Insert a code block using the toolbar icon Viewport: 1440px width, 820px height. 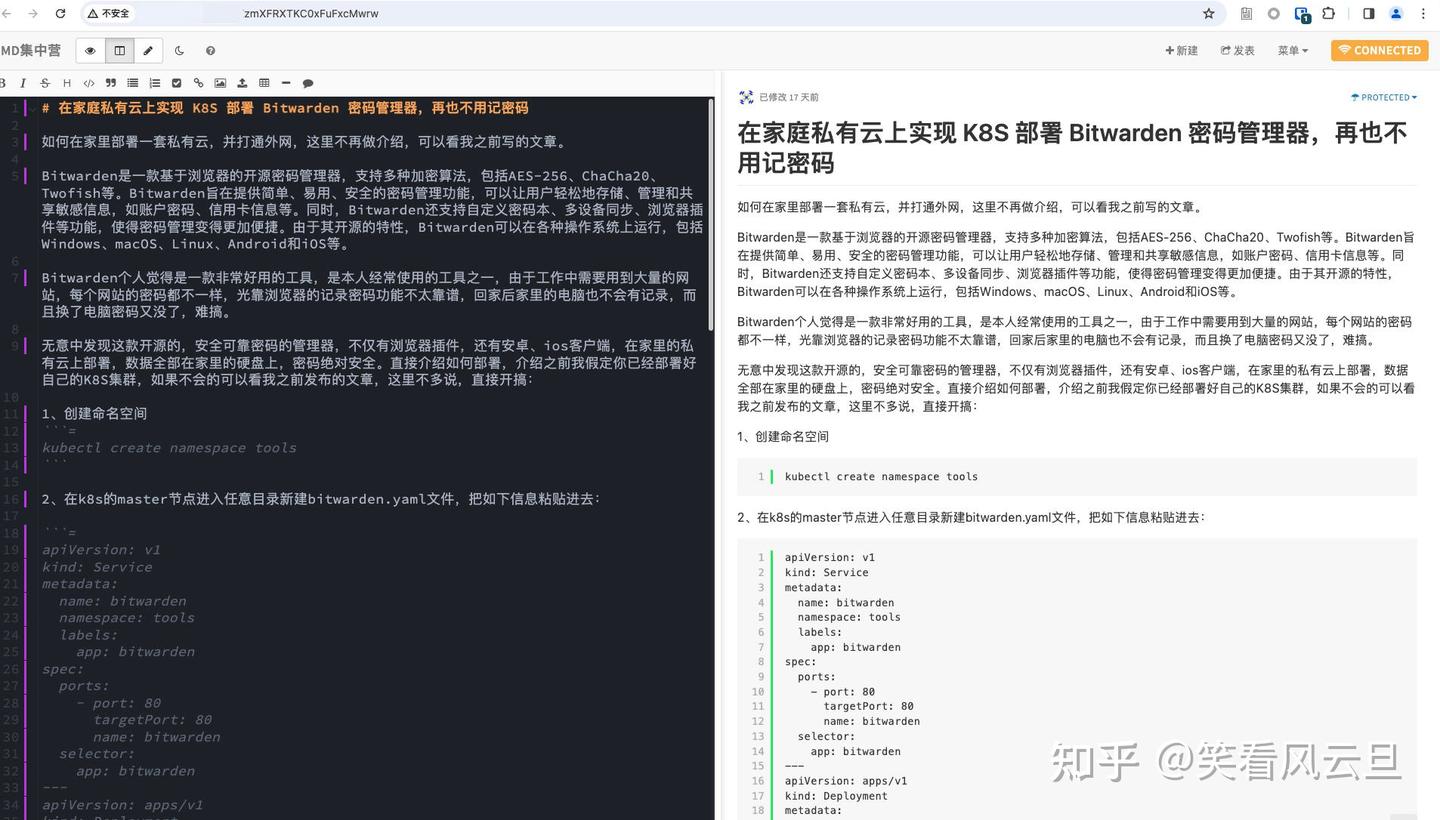[x=89, y=83]
